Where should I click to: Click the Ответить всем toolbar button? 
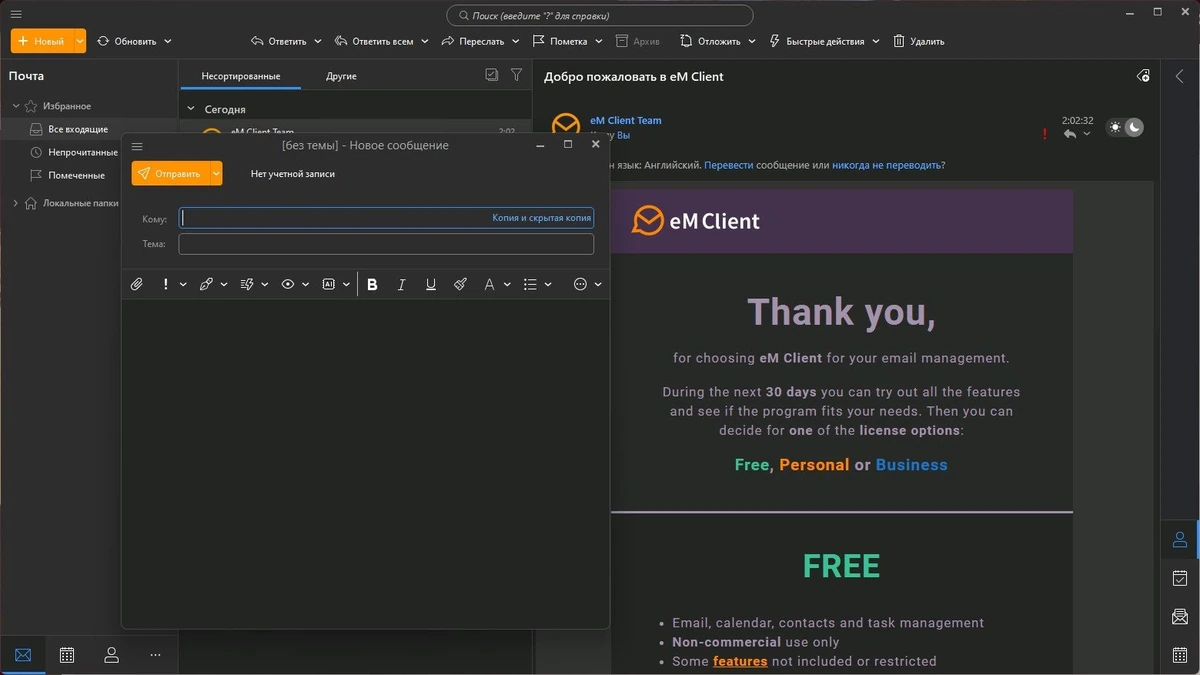point(373,41)
